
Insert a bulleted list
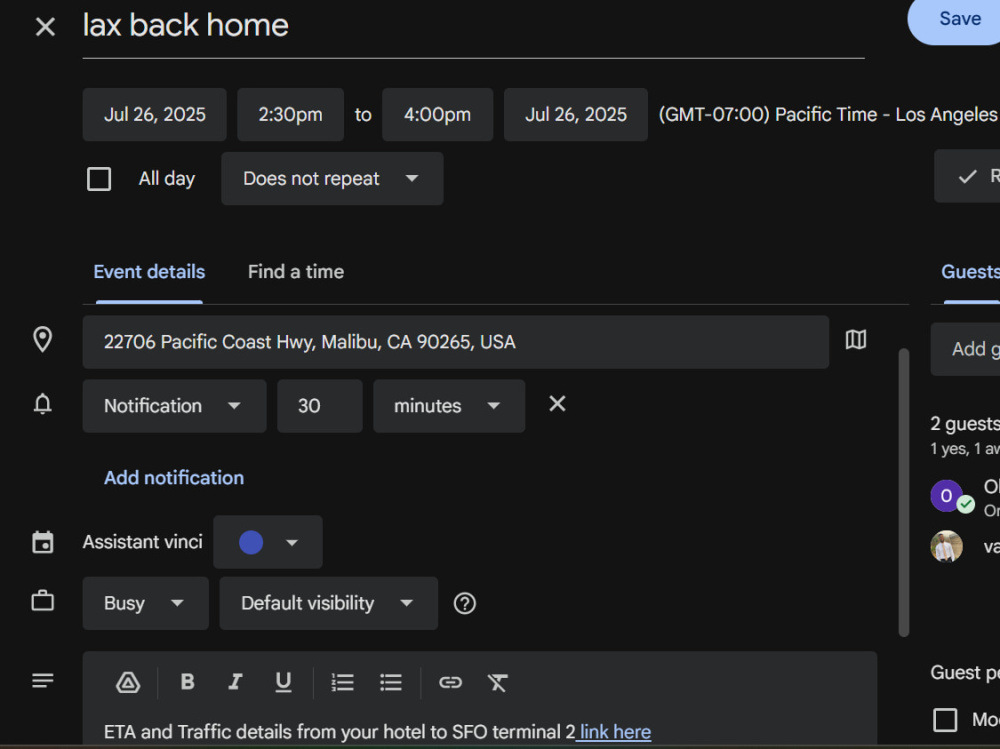pyautogui.click(x=391, y=683)
